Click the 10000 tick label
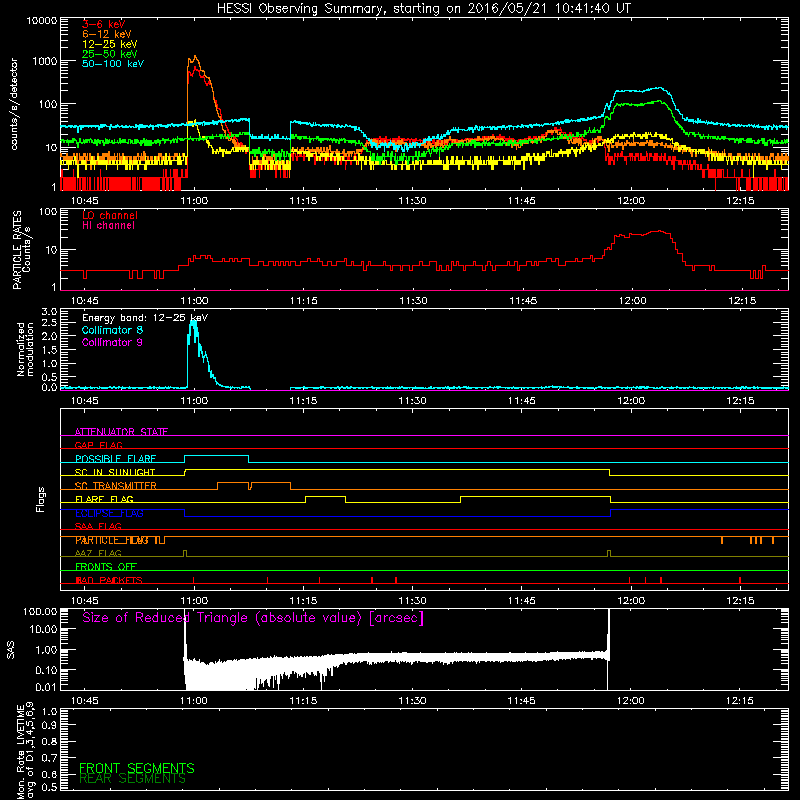 click(42, 20)
